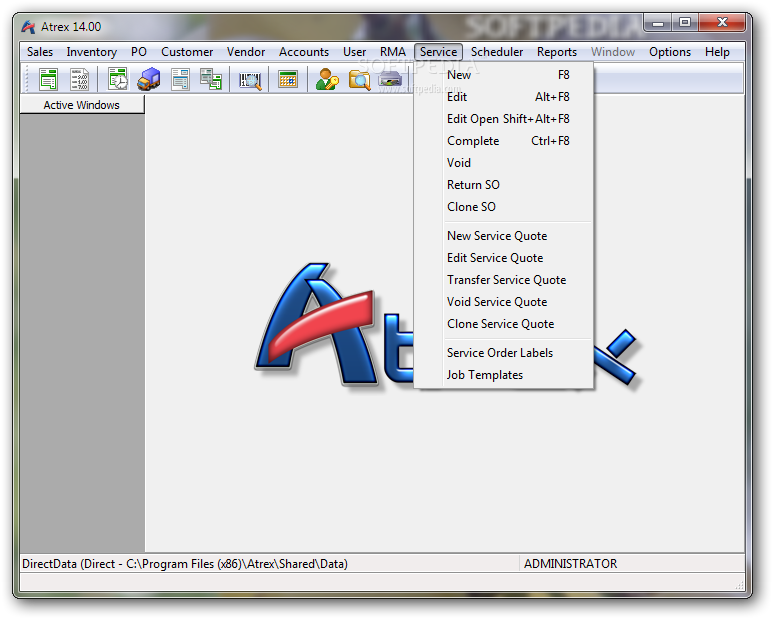Select Return SO menu entry
773x619 pixels.
504,185
